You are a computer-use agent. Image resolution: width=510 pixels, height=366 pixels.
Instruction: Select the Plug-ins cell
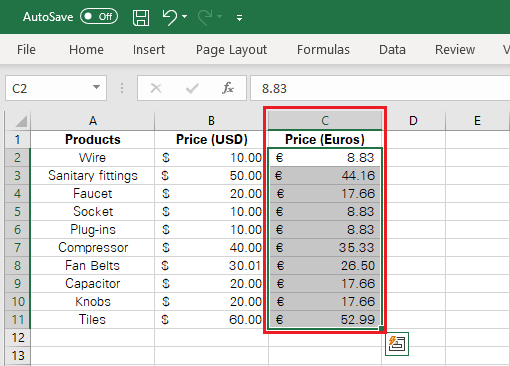[93, 229]
